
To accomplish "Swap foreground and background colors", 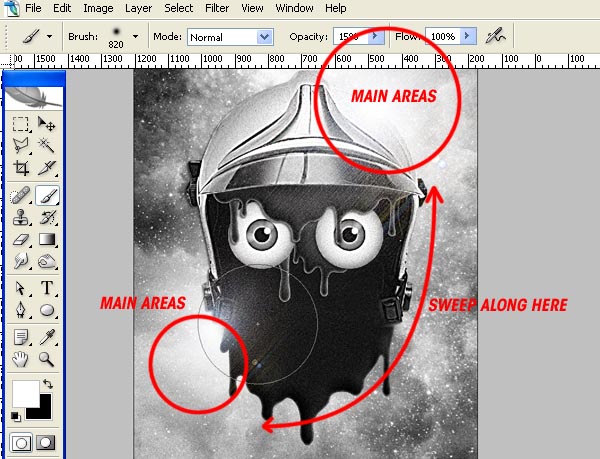I will point(47,383).
